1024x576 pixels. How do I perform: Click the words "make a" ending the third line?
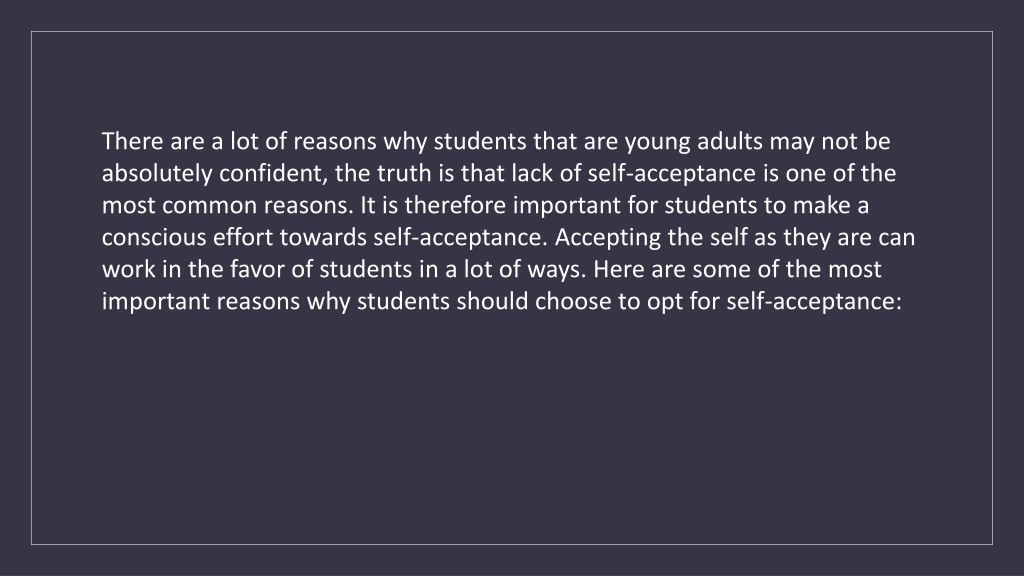click(831, 205)
